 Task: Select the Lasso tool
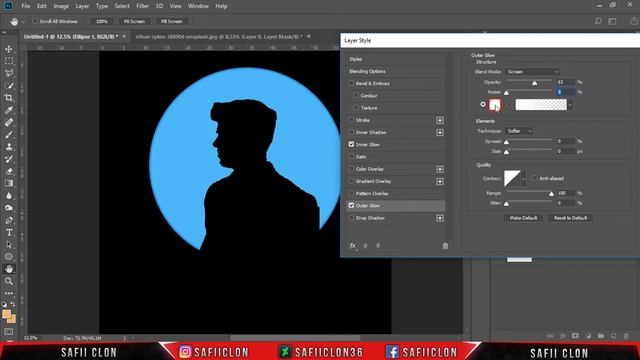click(9, 73)
